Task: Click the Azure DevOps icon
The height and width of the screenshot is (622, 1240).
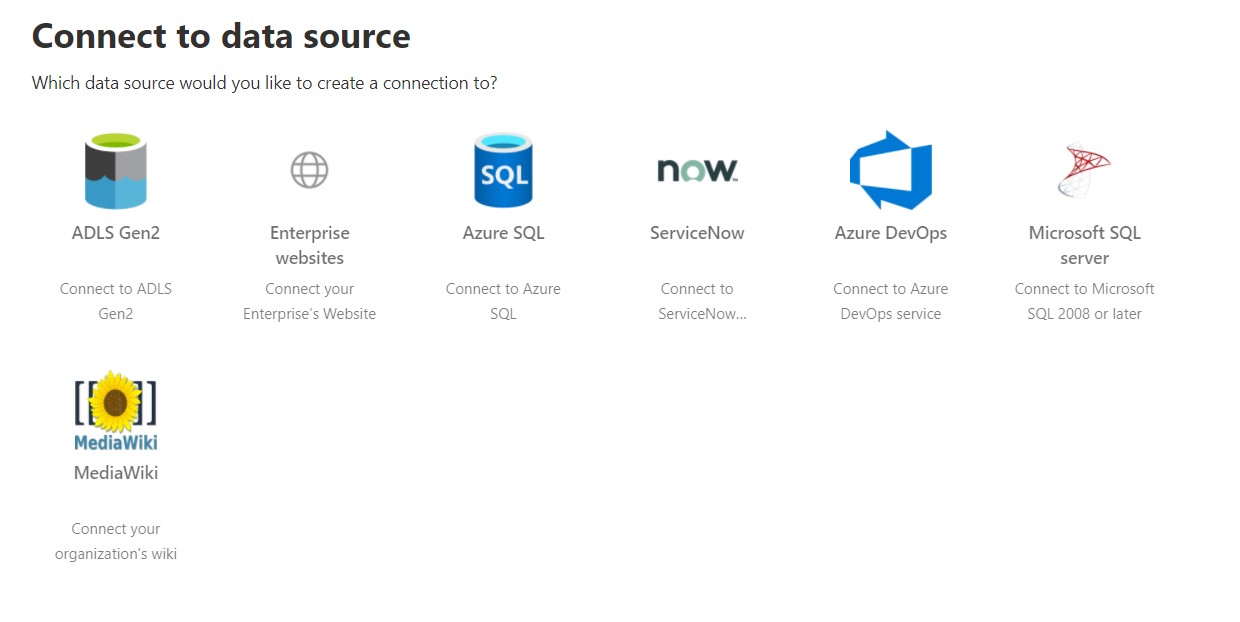Action: pyautogui.click(x=890, y=170)
